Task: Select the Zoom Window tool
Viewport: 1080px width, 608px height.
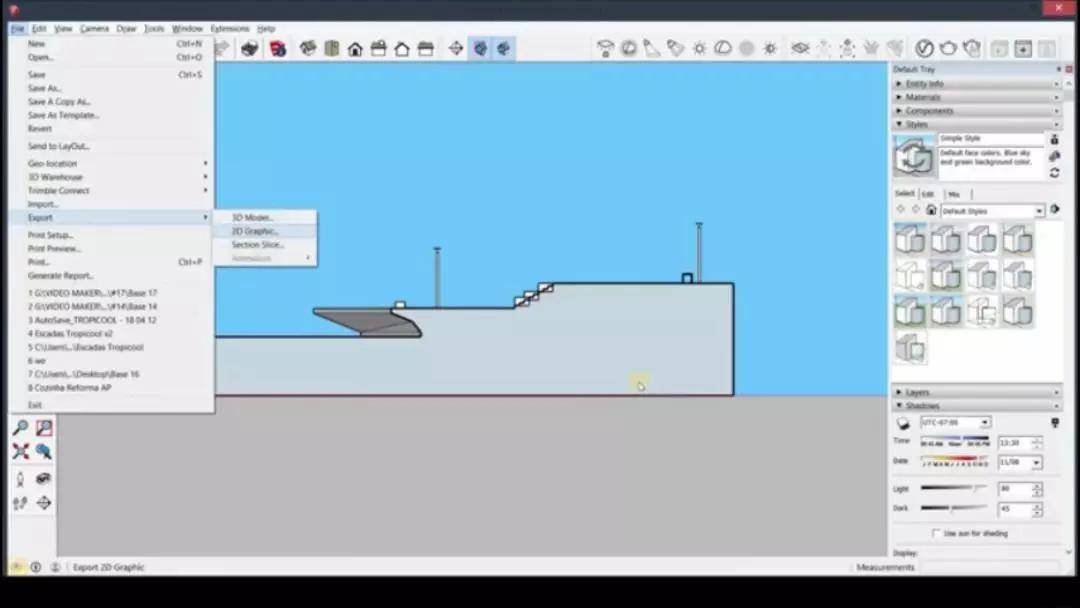Action: click(x=44, y=428)
